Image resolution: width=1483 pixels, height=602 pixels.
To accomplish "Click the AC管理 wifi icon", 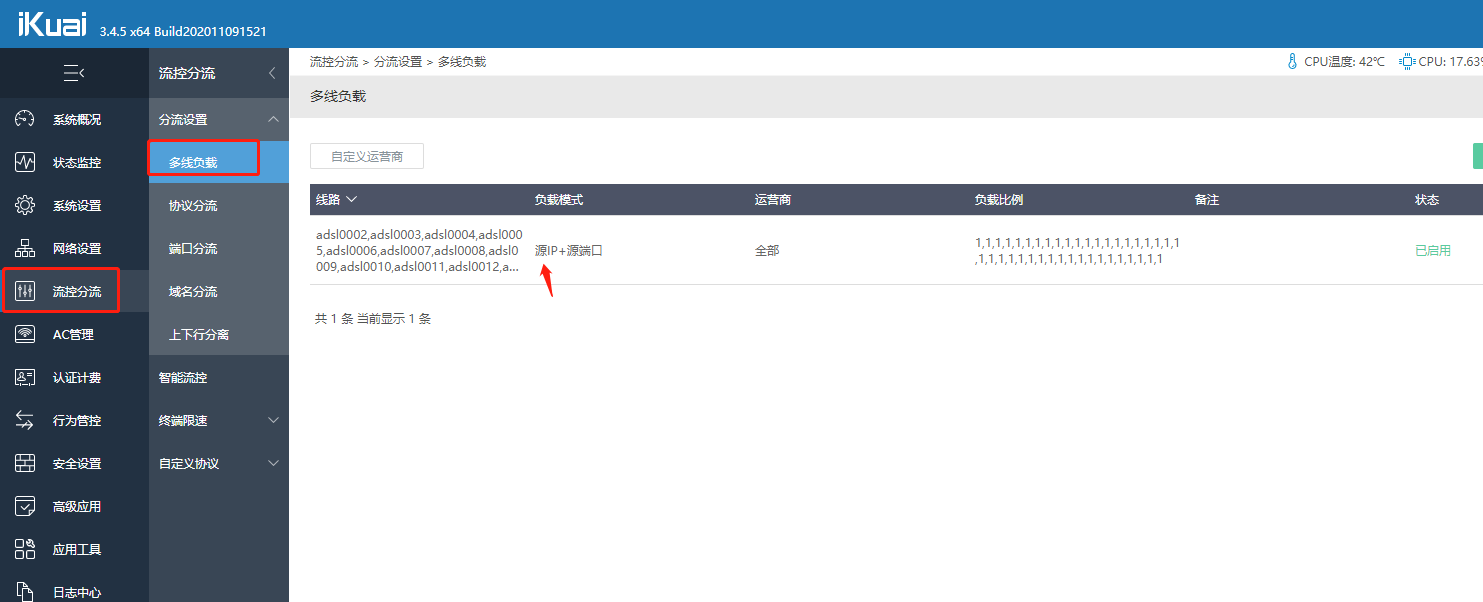I will tap(25, 334).
